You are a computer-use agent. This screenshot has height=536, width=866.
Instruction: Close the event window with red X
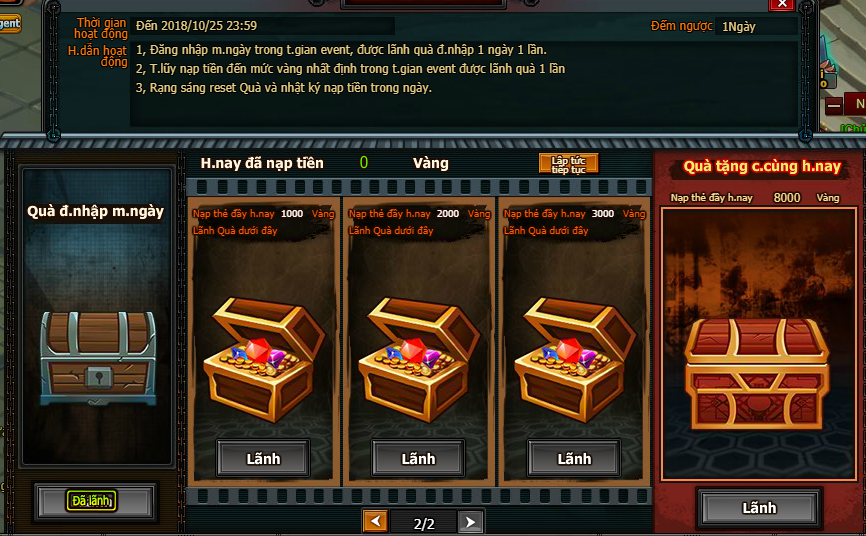click(x=782, y=4)
